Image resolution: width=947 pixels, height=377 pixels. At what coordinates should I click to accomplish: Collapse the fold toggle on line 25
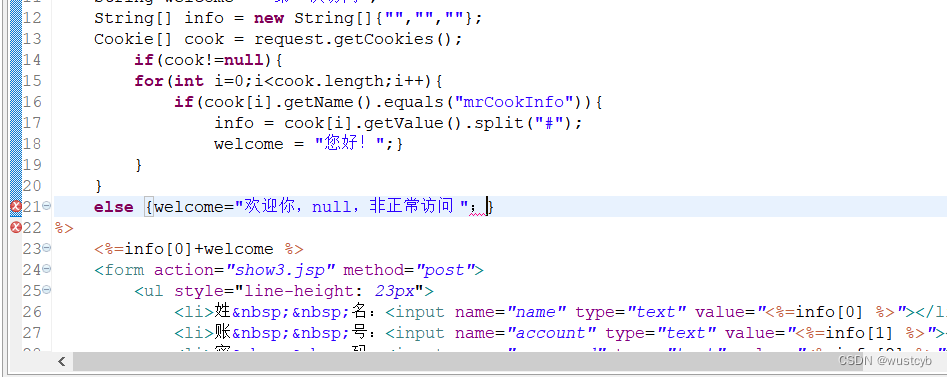click(47, 291)
